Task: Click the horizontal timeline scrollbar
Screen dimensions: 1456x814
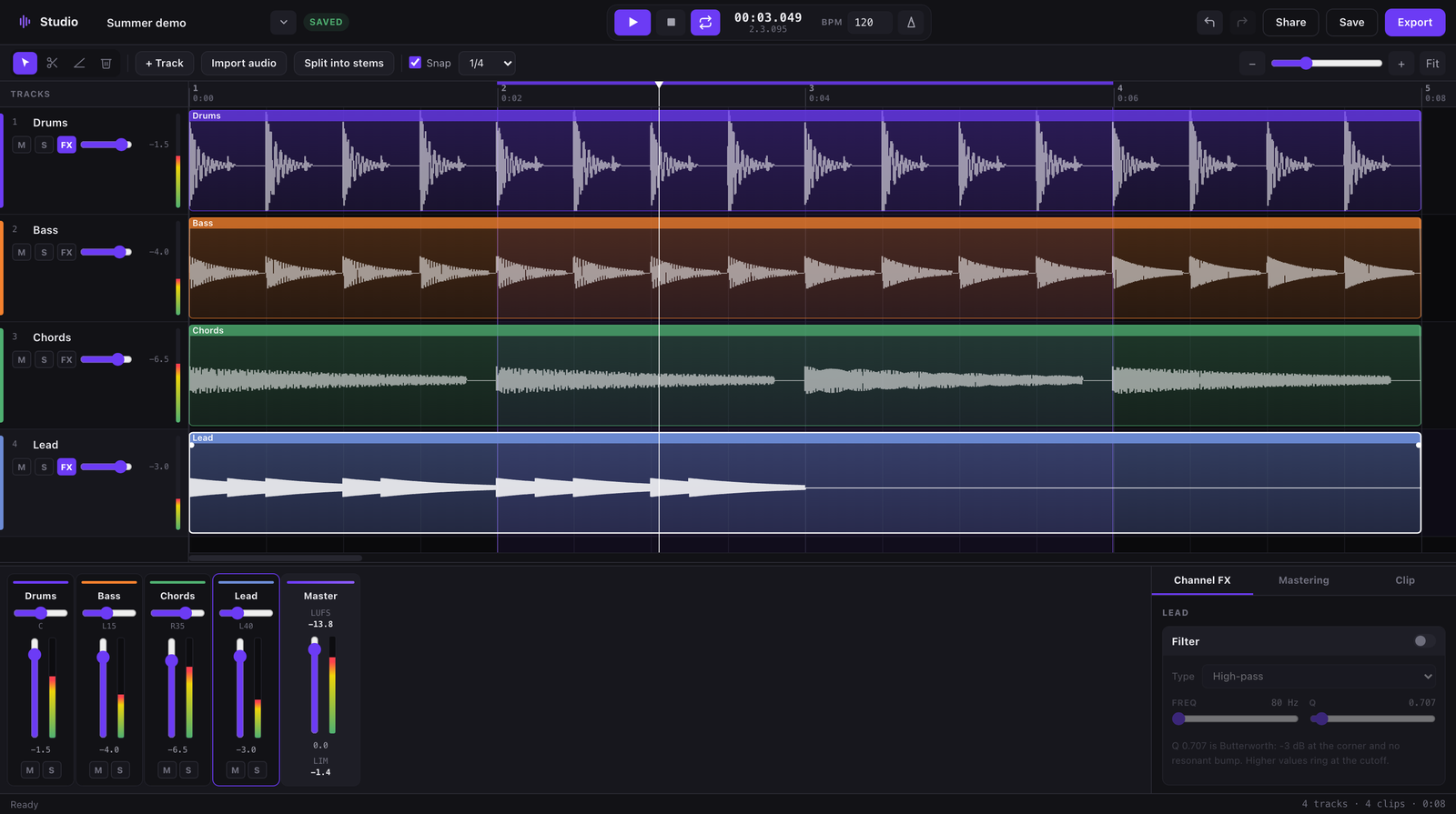Action: click(276, 558)
